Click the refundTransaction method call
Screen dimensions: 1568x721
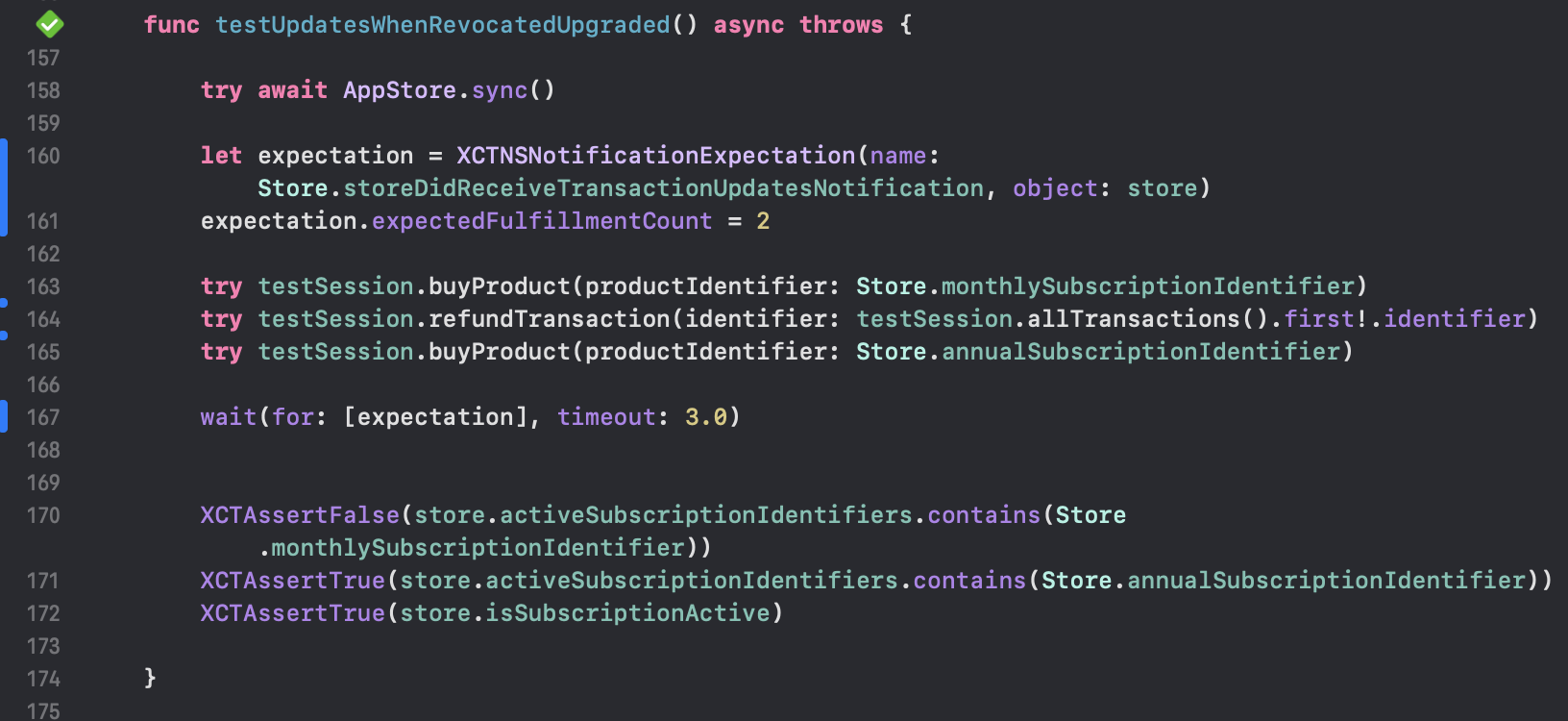tap(549, 319)
